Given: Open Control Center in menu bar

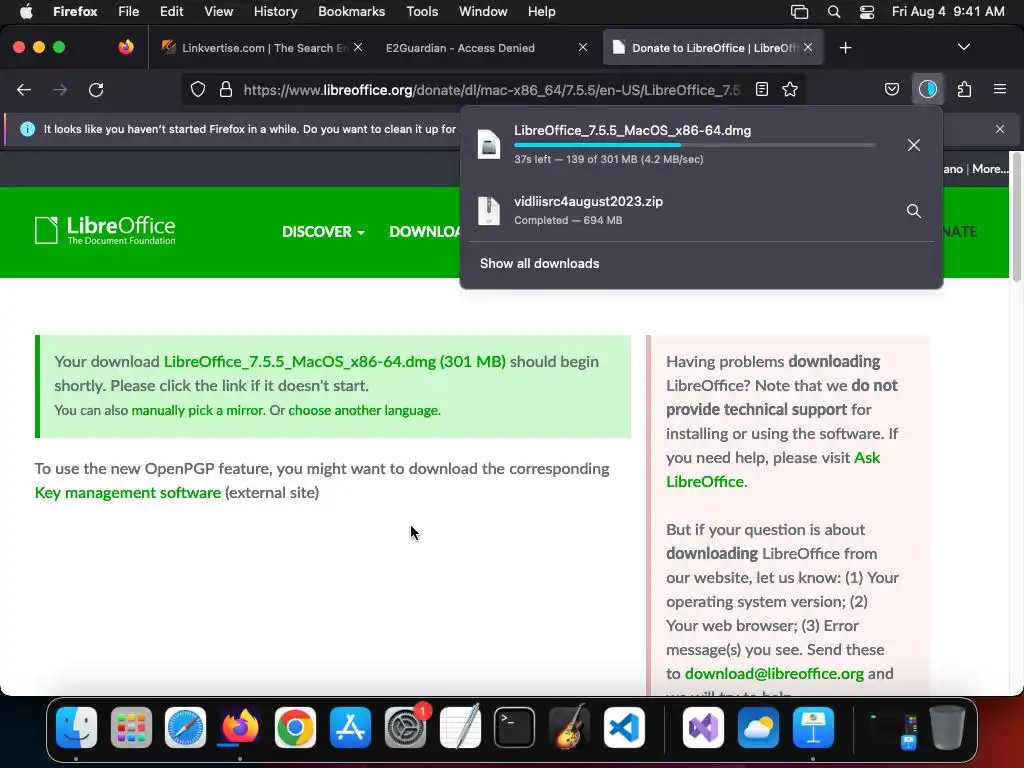Looking at the screenshot, I should point(867,12).
